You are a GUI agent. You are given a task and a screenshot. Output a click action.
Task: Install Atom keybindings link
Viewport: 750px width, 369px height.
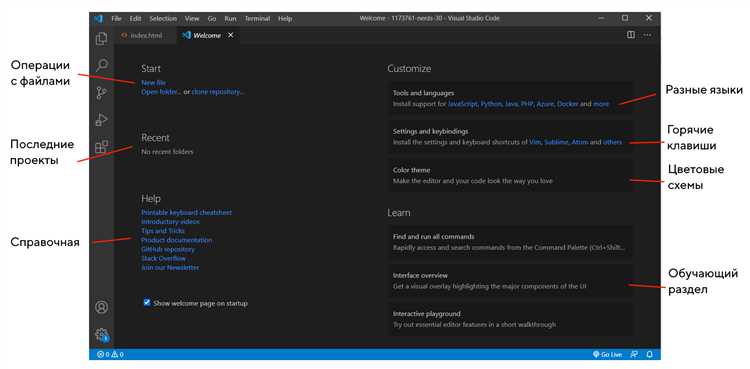[580, 142]
